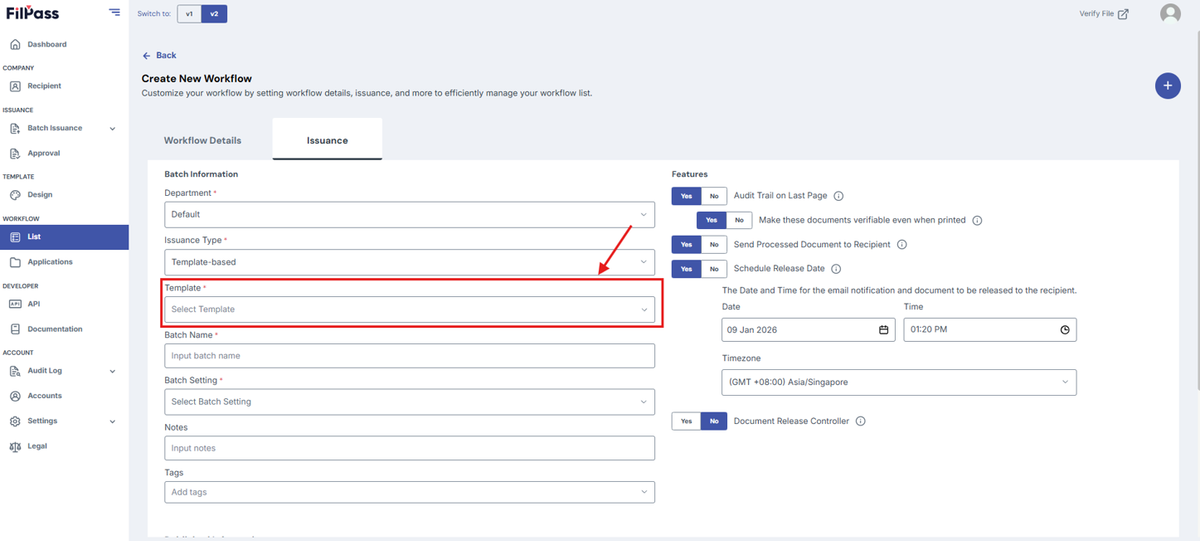The image size is (1200, 541).
Task: Set Audit Trail on Last Page to No
Action: point(714,196)
